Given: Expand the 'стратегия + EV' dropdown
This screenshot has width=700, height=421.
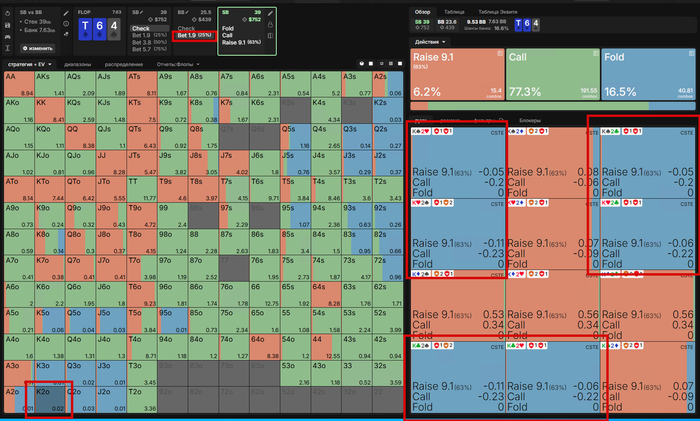Looking at the screenshot, I should [29, 64].
